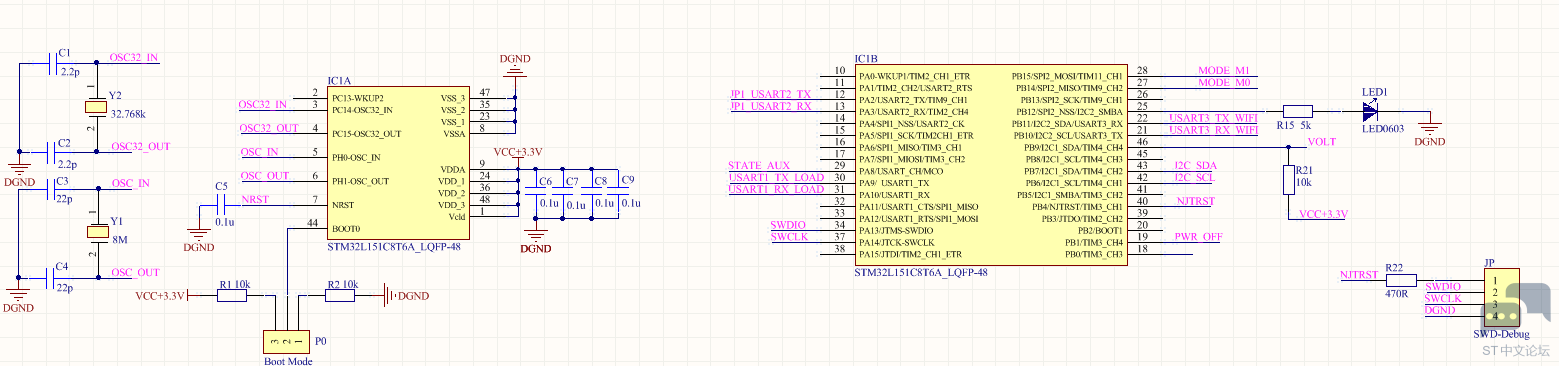Select the USART3_TX_WIFI net label

(x=1213, y=118)
